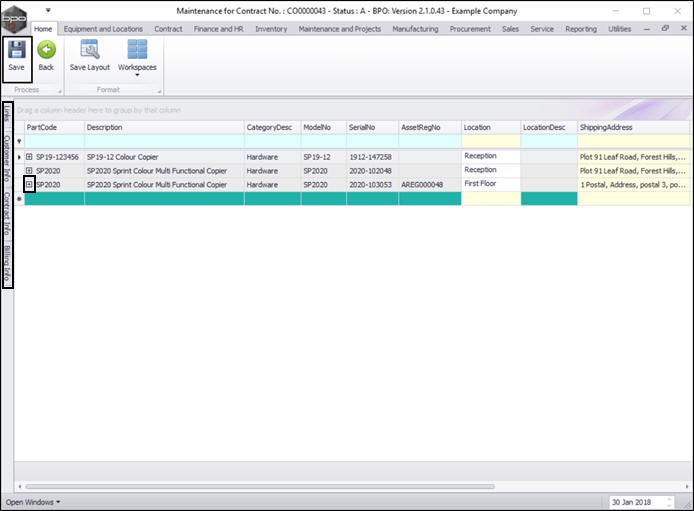
Task: Open the Procurement ribbon tab
Action: [x=470, y=29]
